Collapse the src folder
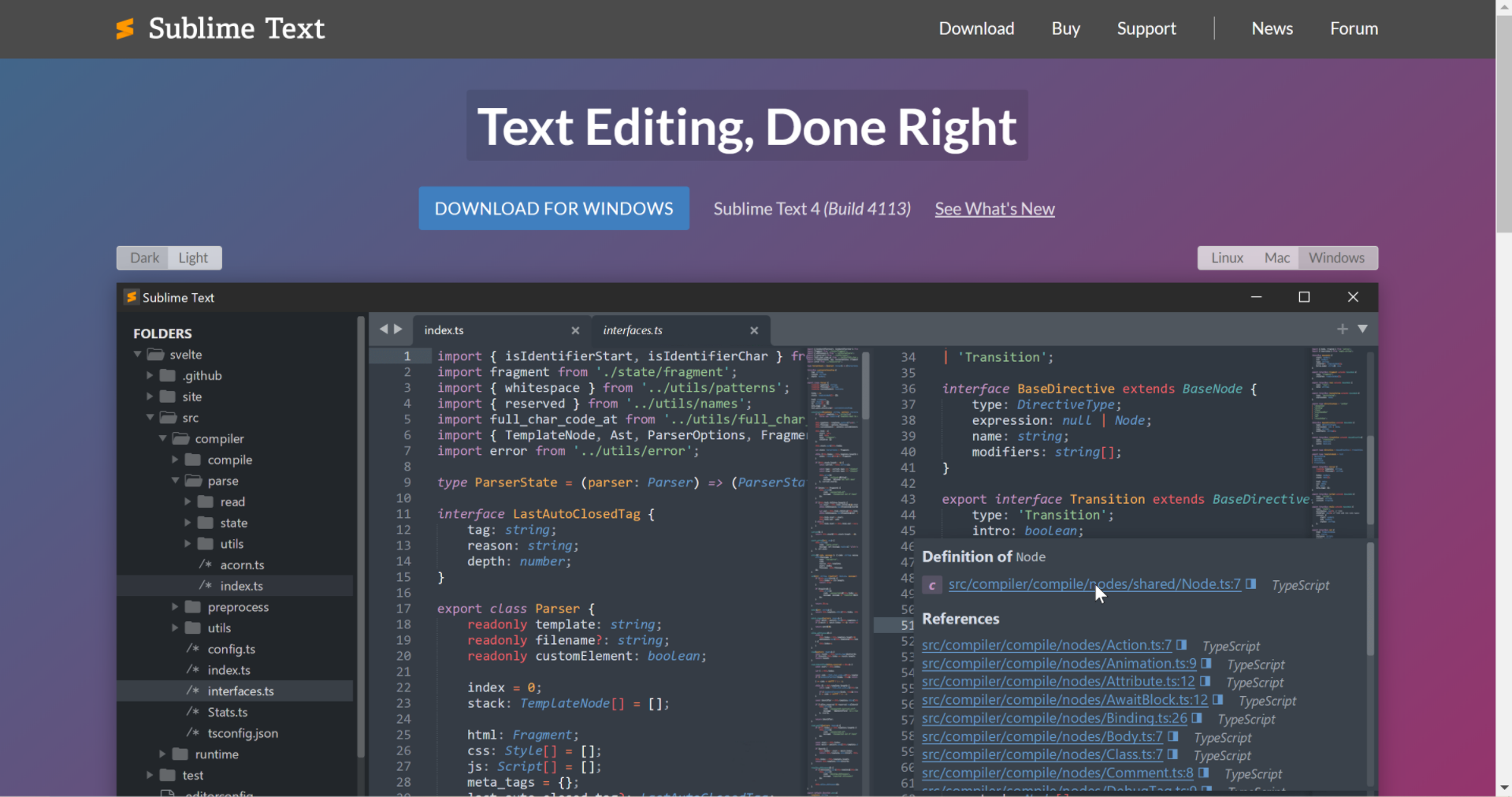 tap(150, 418)
